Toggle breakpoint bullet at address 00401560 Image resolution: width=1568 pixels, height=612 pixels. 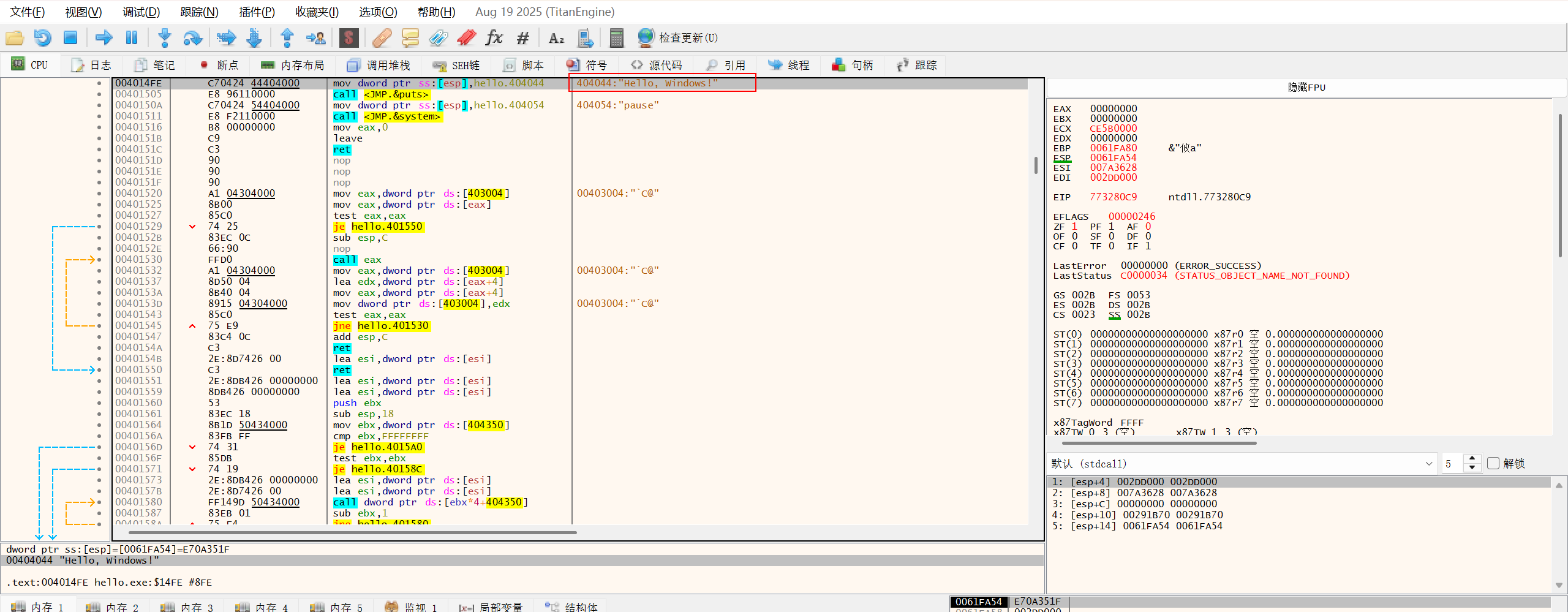[x=99, y=403]
